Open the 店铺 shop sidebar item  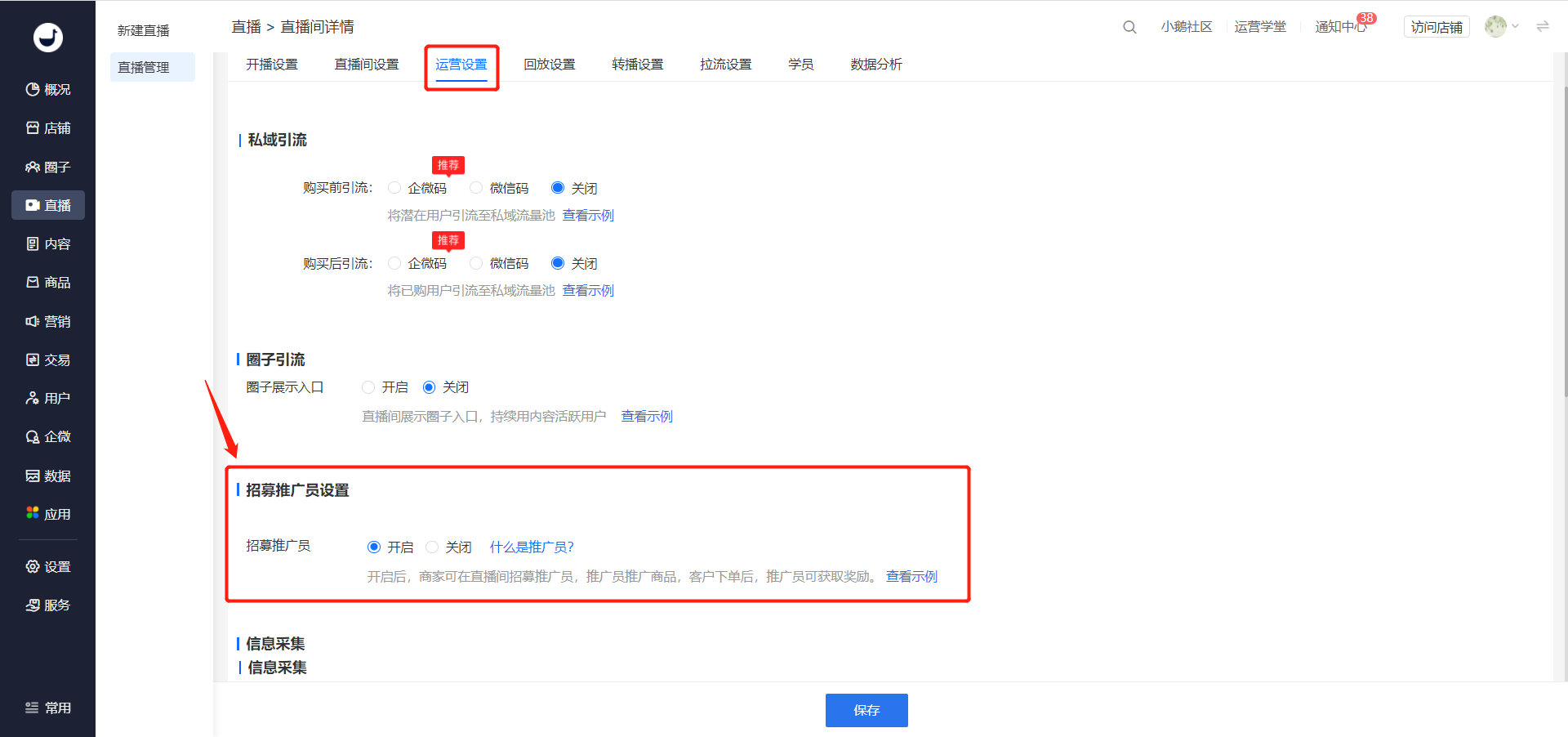tap(47, 128)
